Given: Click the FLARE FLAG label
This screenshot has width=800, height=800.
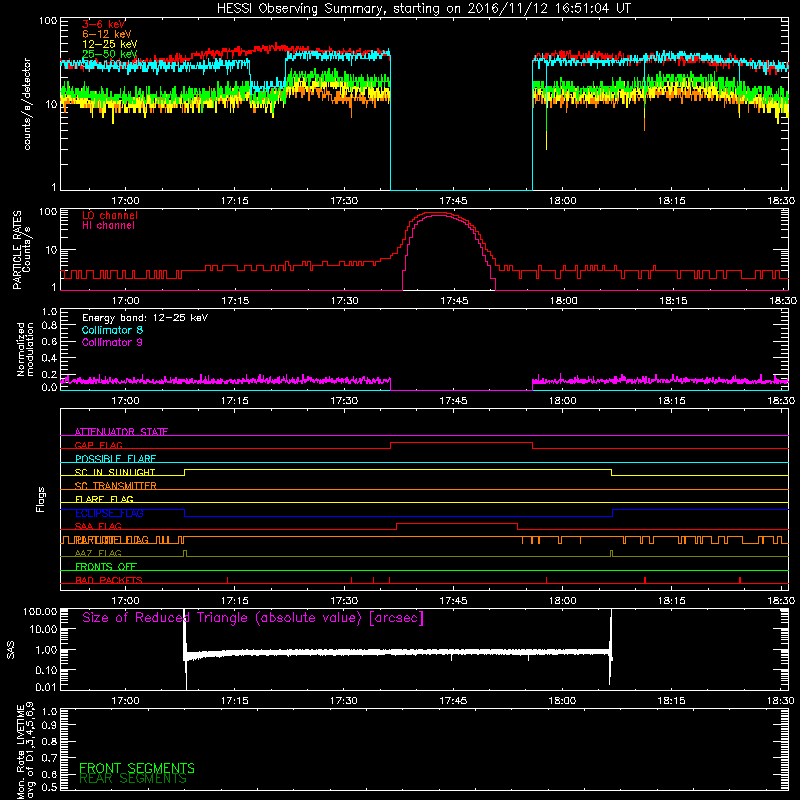Looking at the screenshot, I should [x=104, y=499].
